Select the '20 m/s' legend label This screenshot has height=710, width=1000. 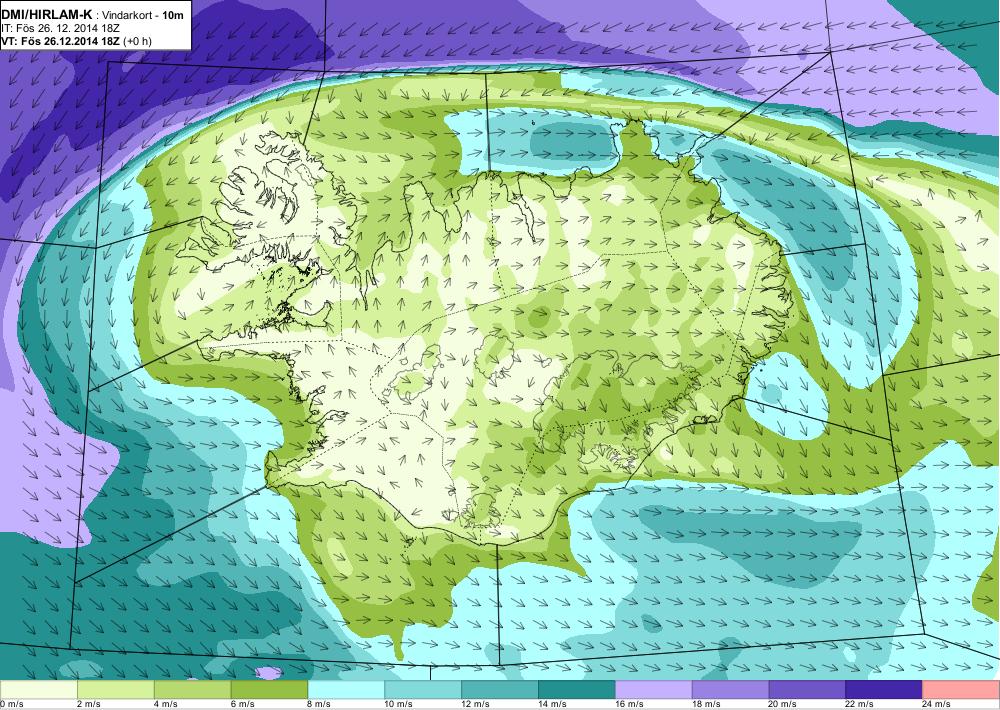783,704
